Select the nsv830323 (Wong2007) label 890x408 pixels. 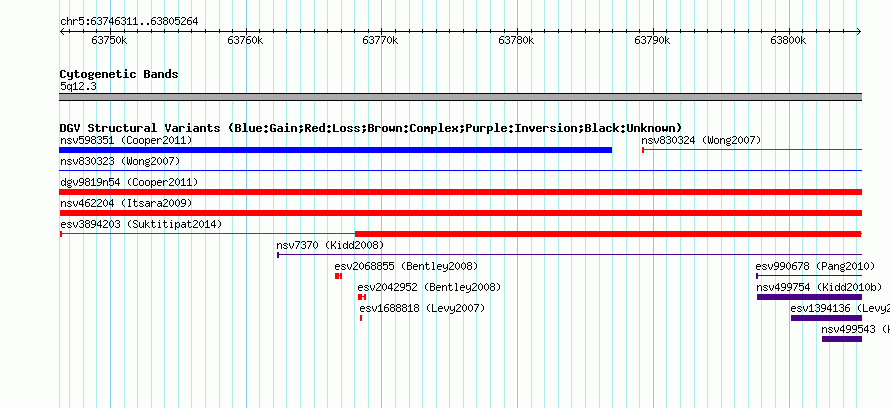point(120,161)
